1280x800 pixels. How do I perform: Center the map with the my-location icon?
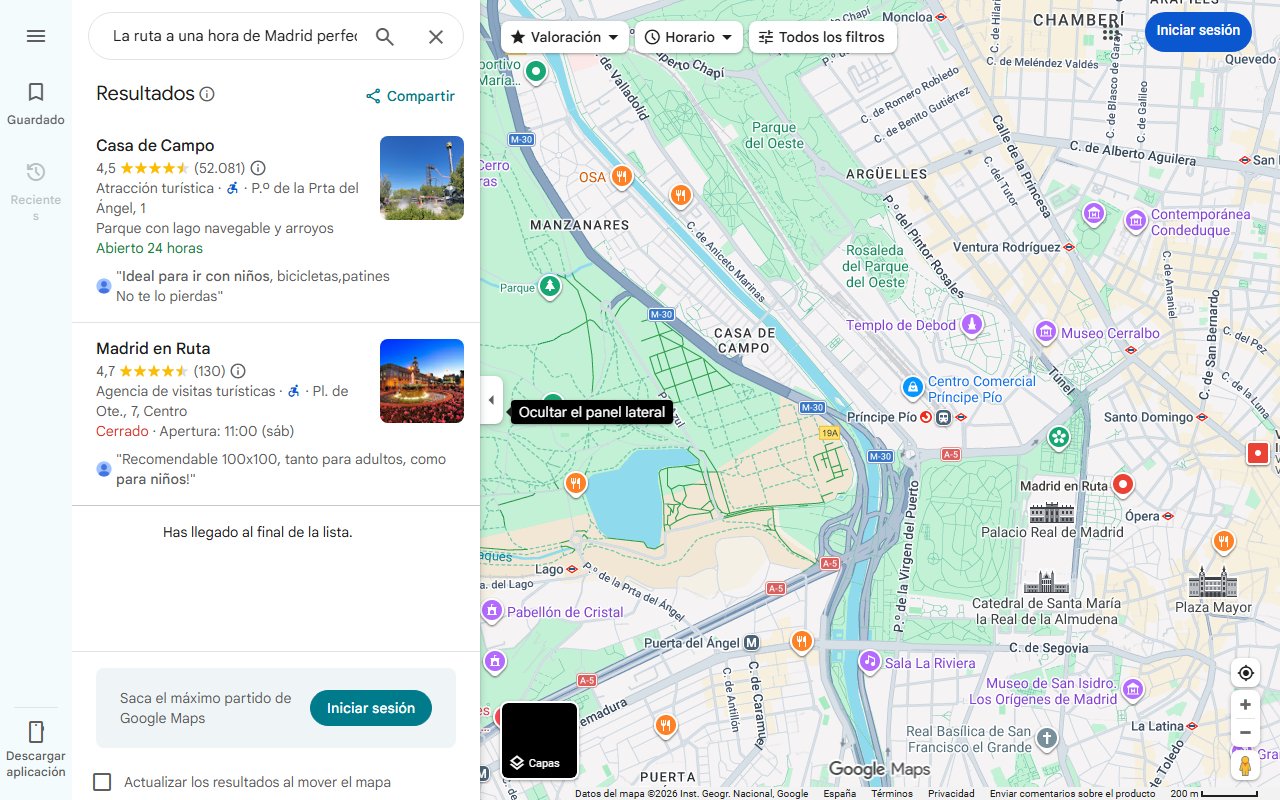point(1245,673)
